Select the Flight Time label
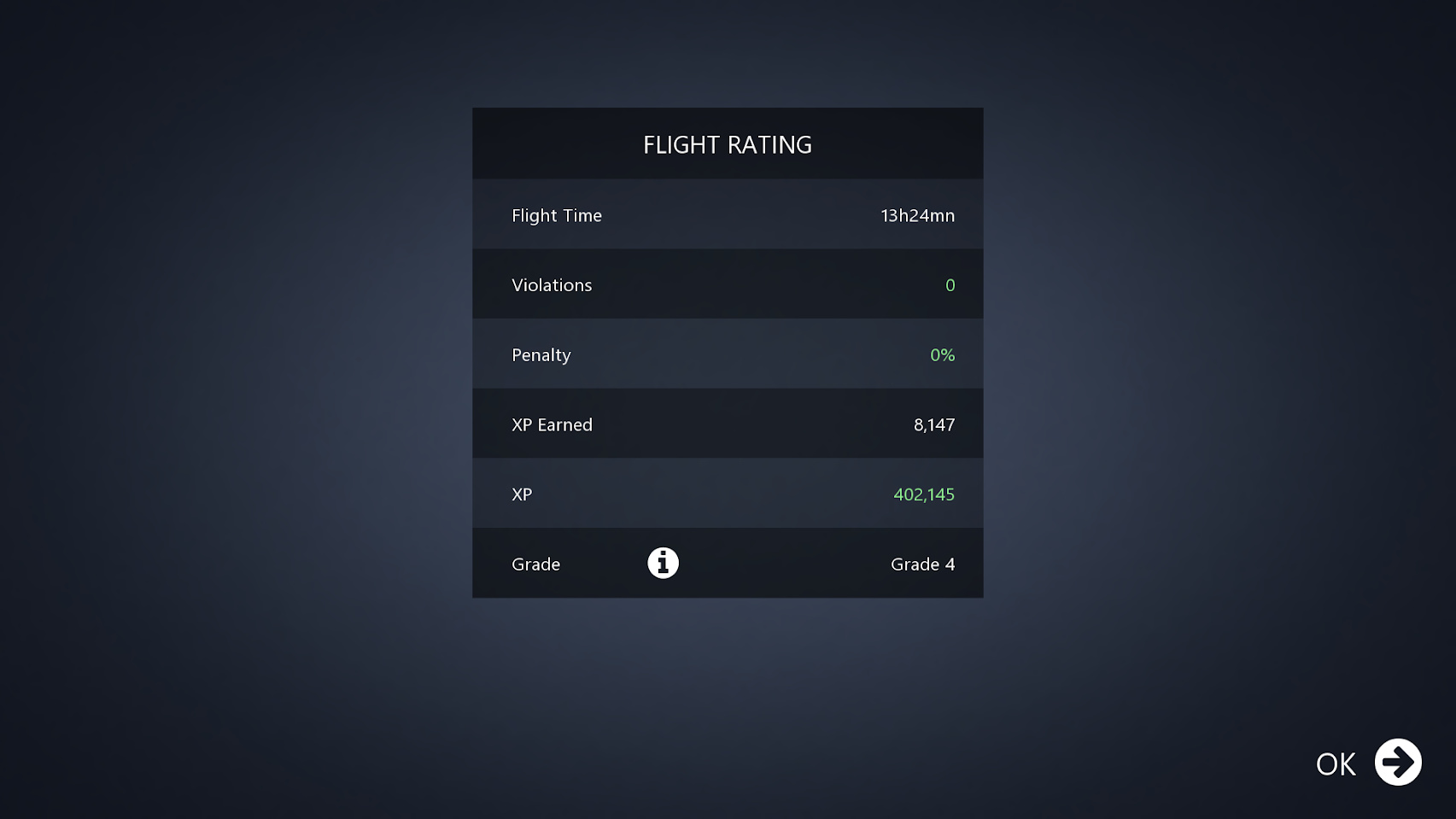 pyautogui.click(x=557, y=216)
